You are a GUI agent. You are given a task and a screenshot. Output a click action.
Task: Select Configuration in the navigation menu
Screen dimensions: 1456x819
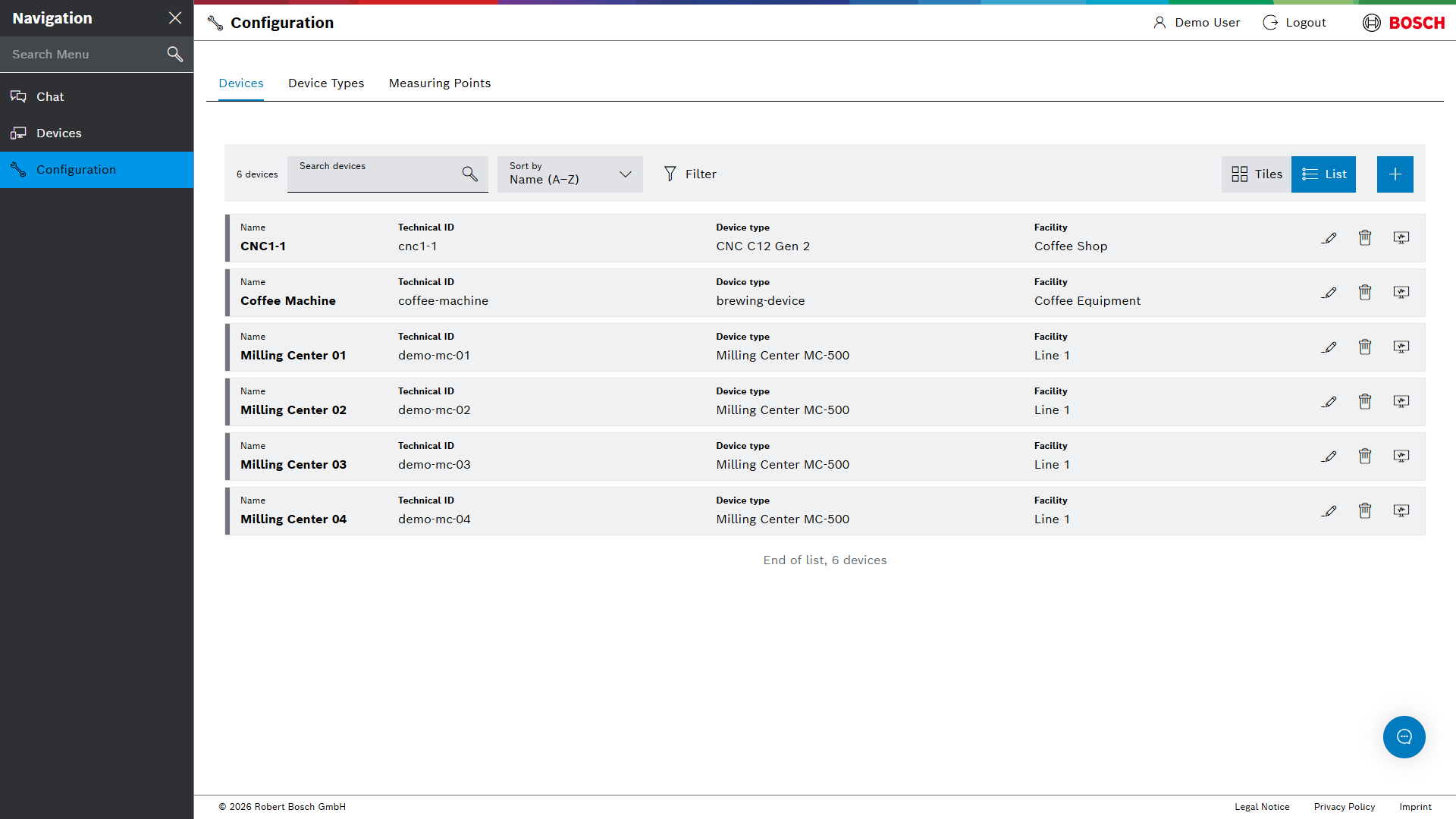pyautogui.click(x=97, y=170)
